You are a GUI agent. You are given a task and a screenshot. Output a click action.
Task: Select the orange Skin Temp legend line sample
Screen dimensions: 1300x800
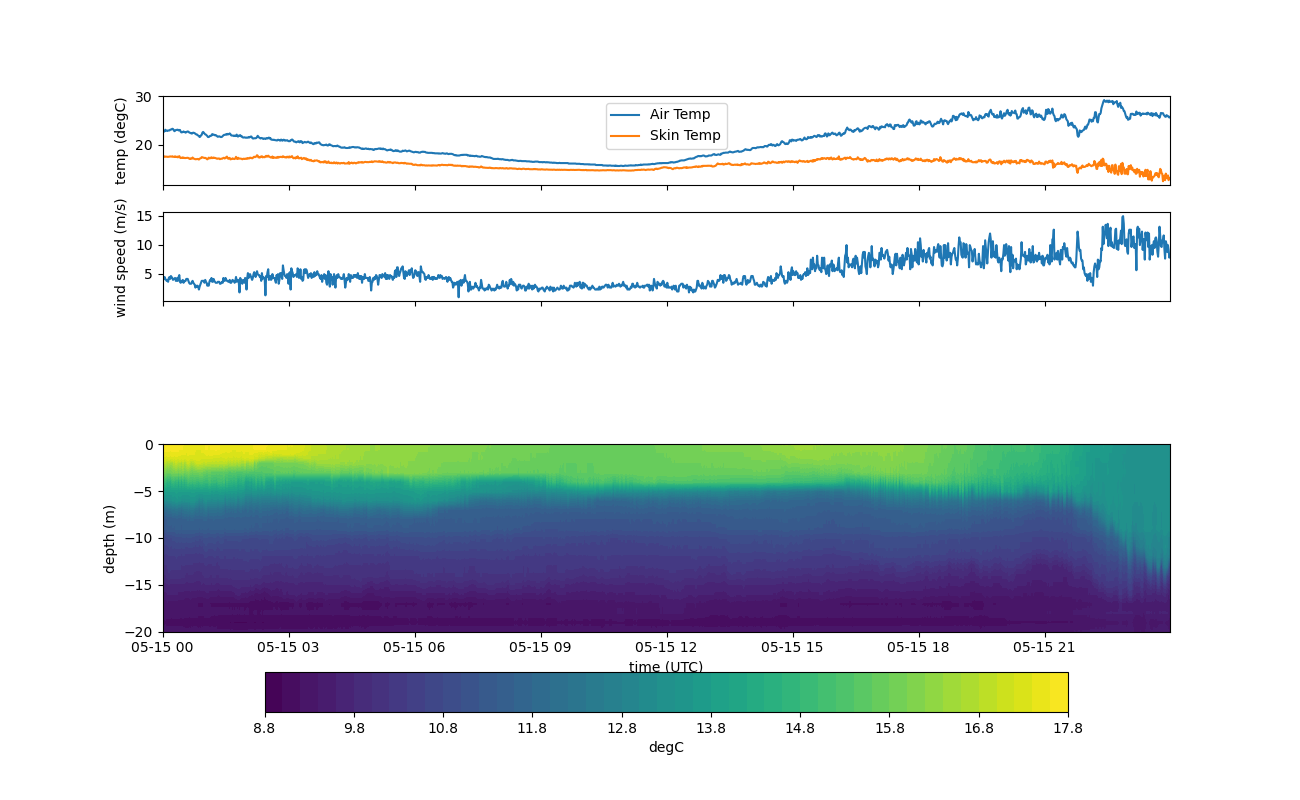pyautogui.click(x=625, y=136)
